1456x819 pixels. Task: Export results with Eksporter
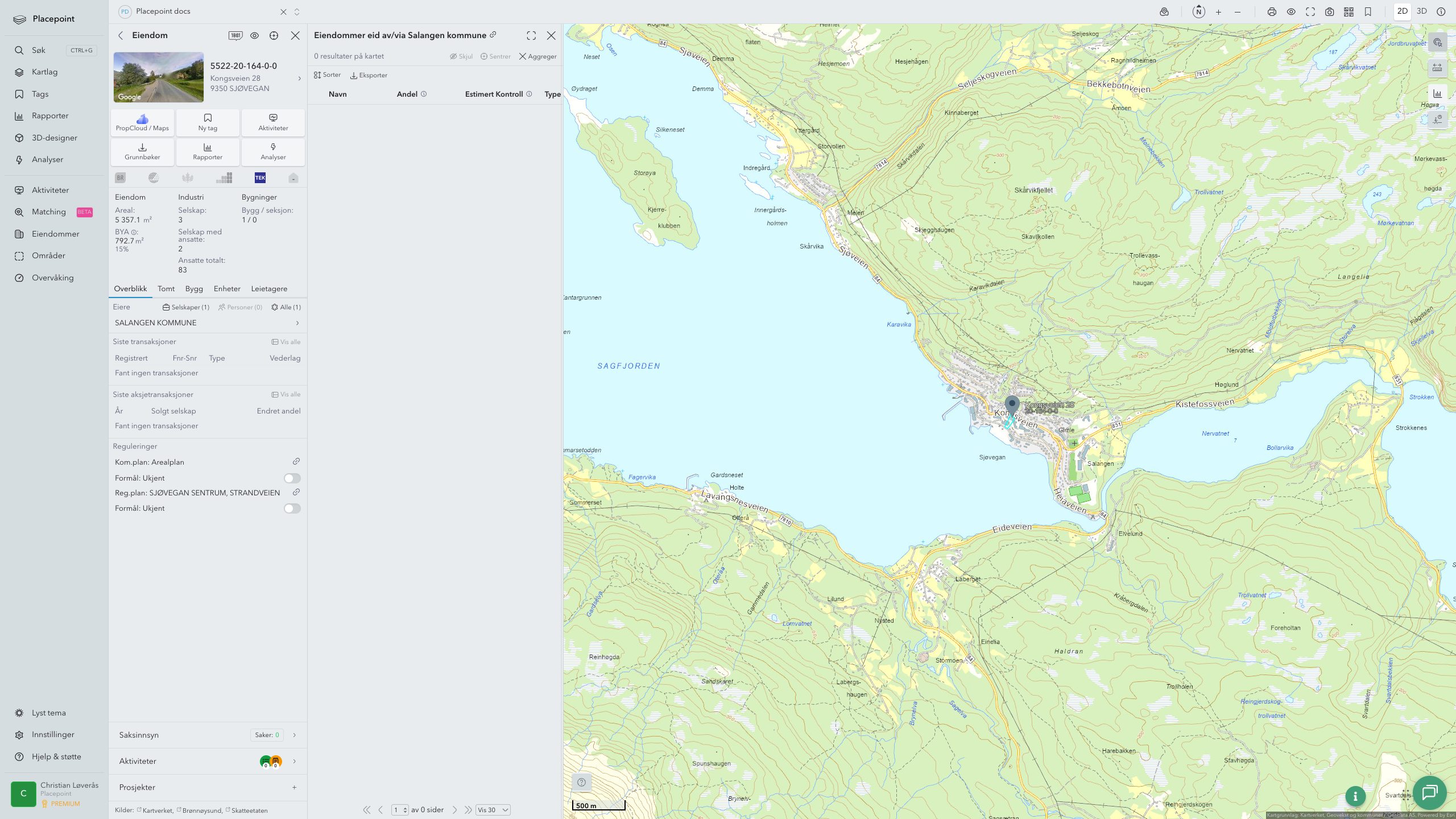coord(369,75)
